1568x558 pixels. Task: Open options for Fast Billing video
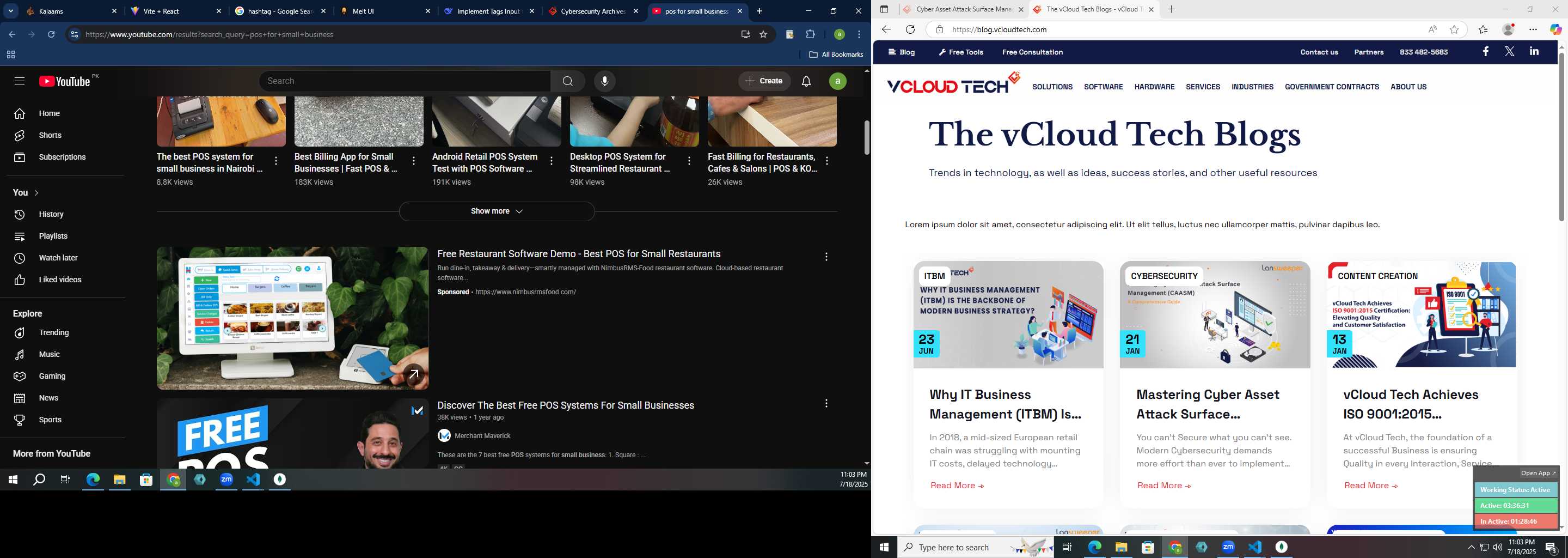click(826, 161)
